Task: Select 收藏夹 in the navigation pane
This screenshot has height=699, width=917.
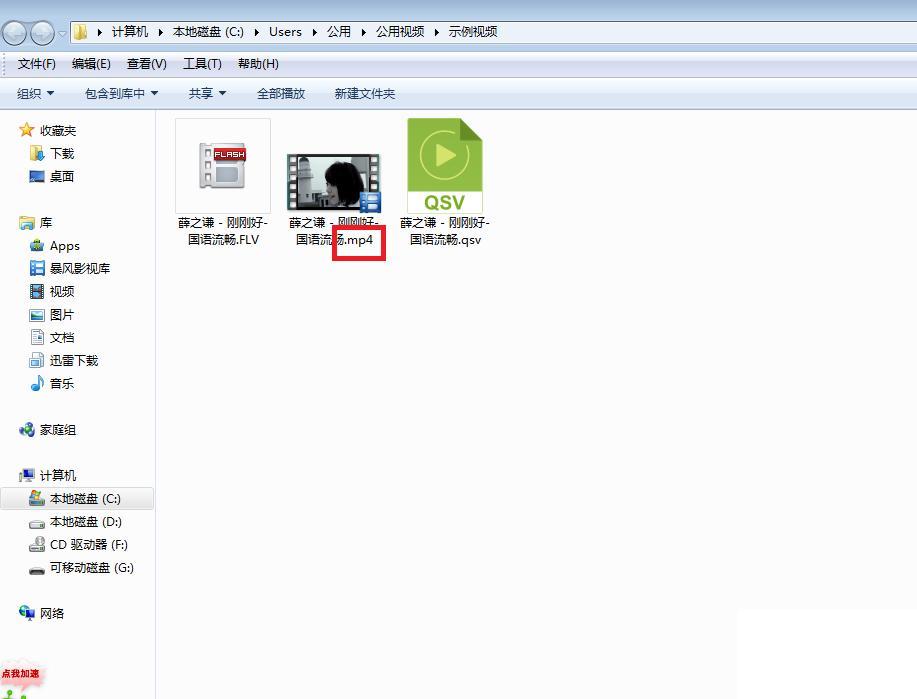Action: [x=58, y=130]
